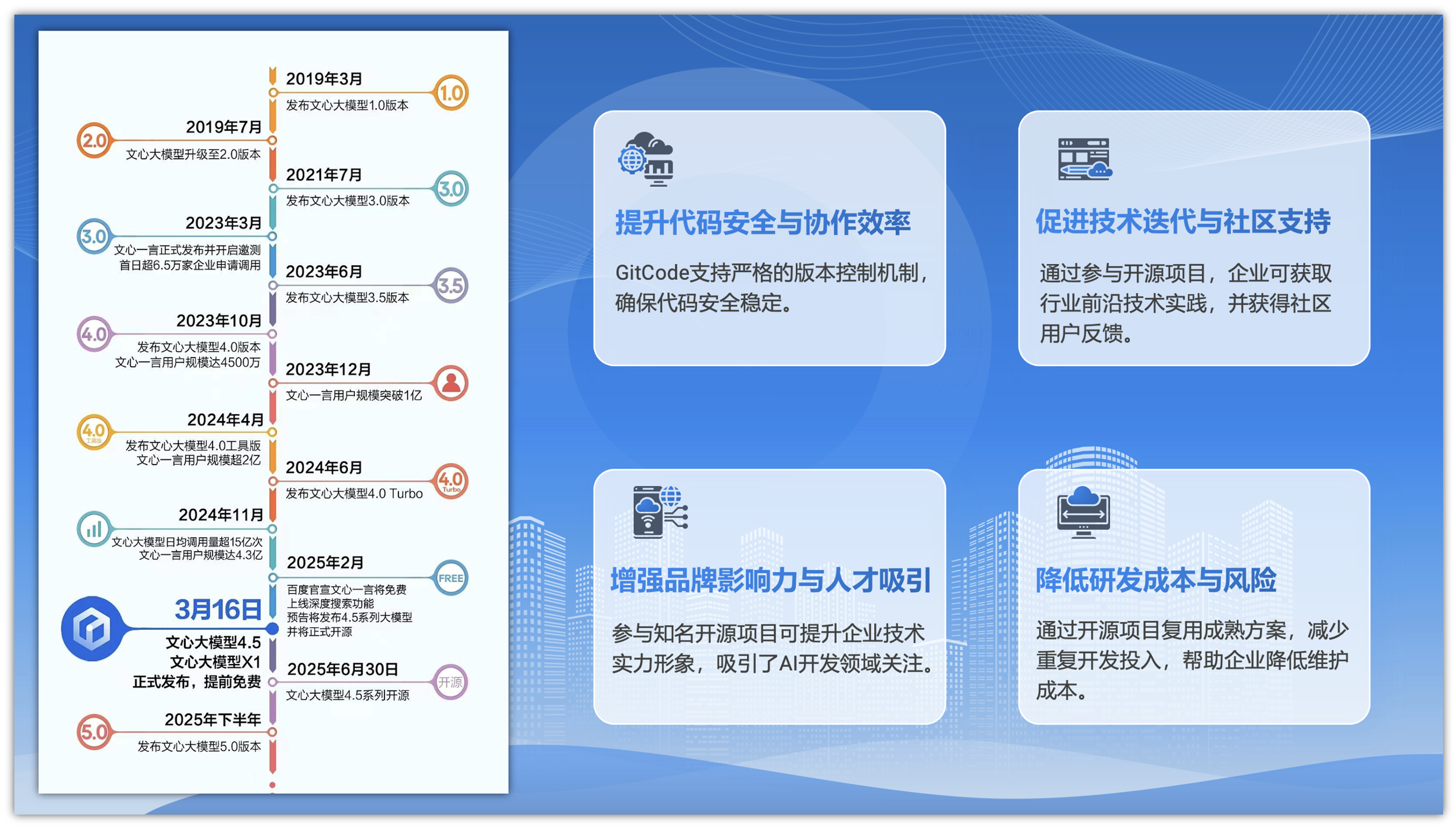Image resolution: width=1456 pixels, height=831 pixels.
Task: Click the date label 2019年3月
Action: (x=324, y=79)
